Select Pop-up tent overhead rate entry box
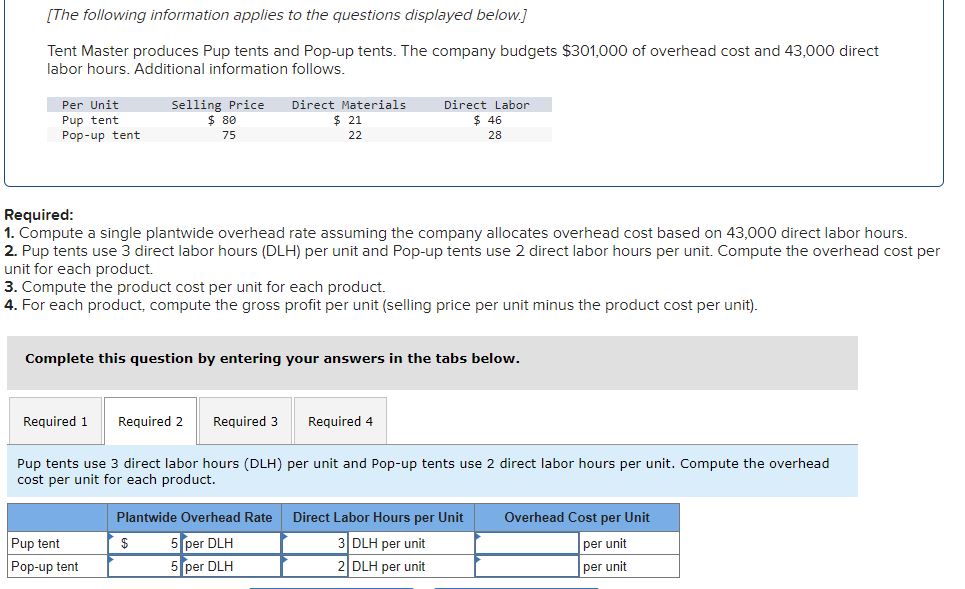965x589 pixels. tap(145, 565)
